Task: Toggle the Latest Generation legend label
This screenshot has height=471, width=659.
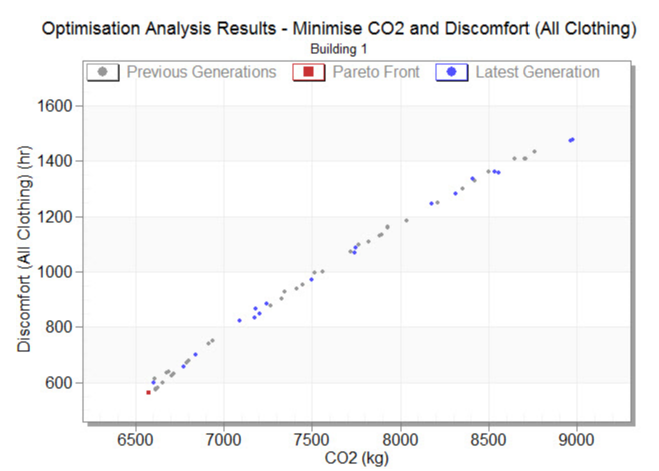Action: (537, 72)
